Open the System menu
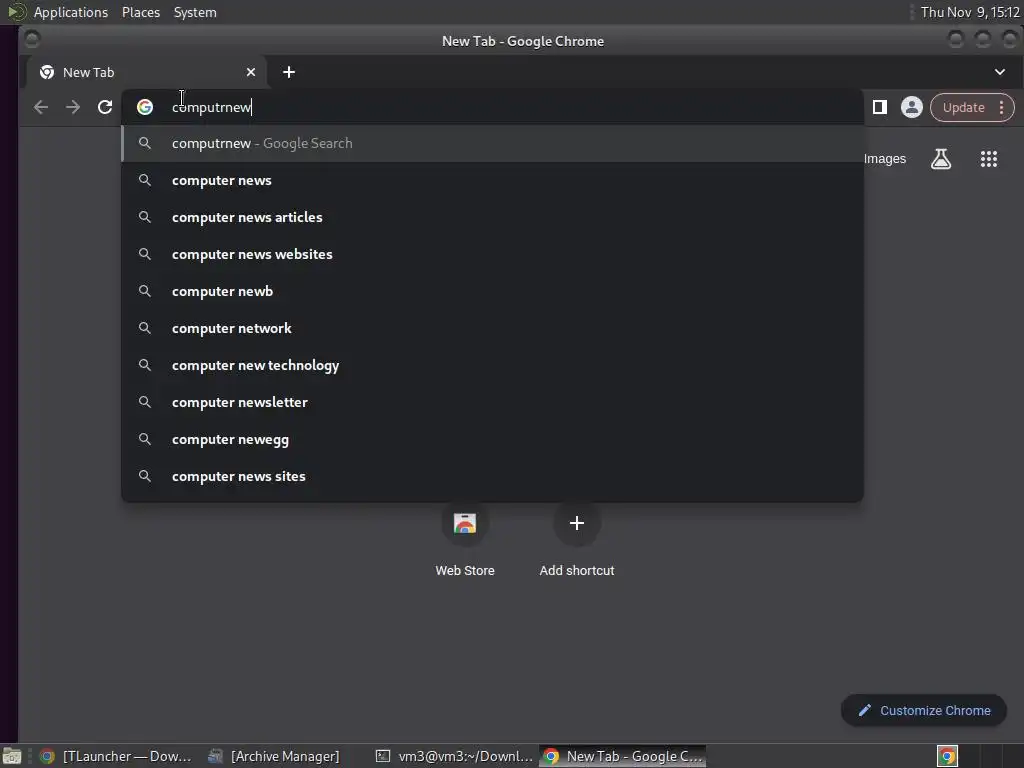1024x768 pixels. (195, 12)
